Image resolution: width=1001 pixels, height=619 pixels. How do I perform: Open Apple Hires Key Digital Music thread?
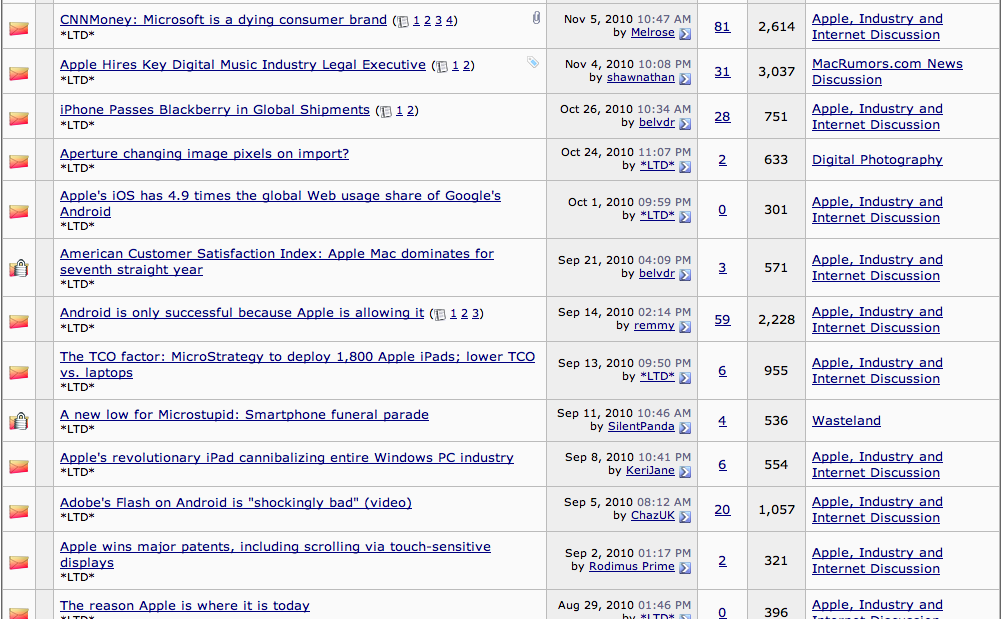coord(243,65)
